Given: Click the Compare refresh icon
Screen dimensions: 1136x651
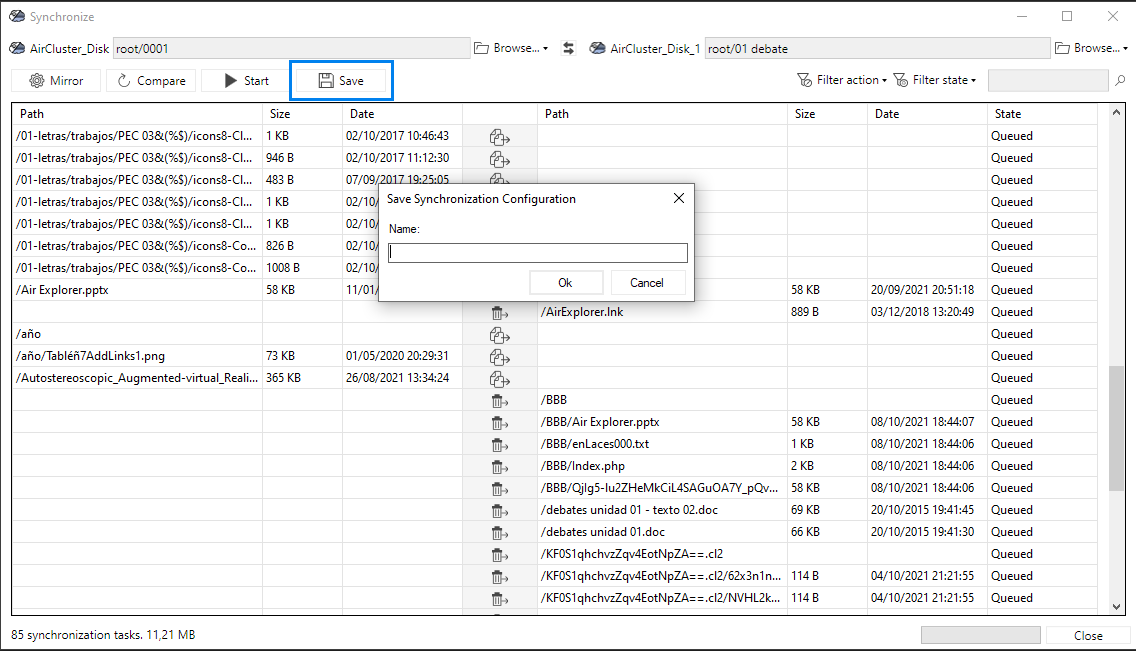Looking at the screenshot, I should 123,81.
